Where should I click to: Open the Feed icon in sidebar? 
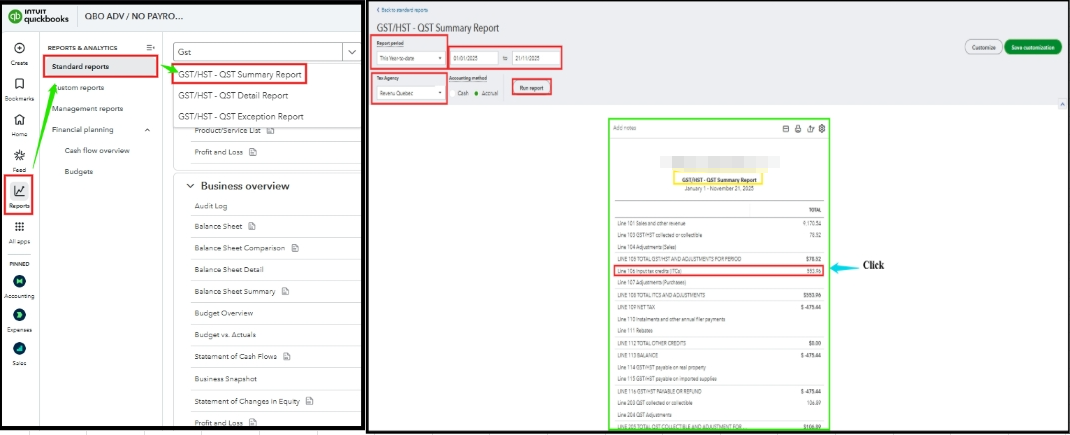[19, 156]
